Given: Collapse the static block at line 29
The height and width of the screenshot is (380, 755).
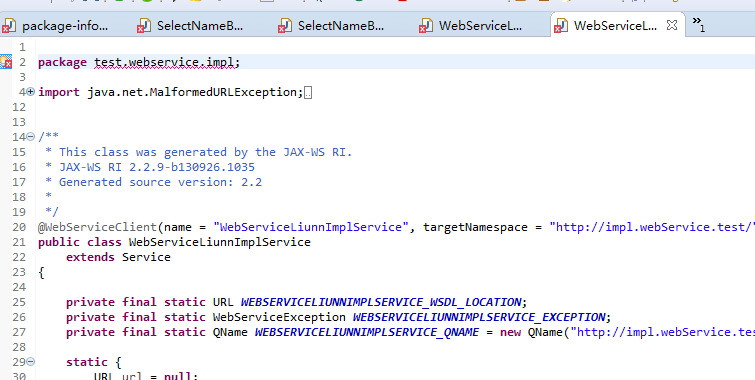Looking at the screenshot, I should coord(30,362).
